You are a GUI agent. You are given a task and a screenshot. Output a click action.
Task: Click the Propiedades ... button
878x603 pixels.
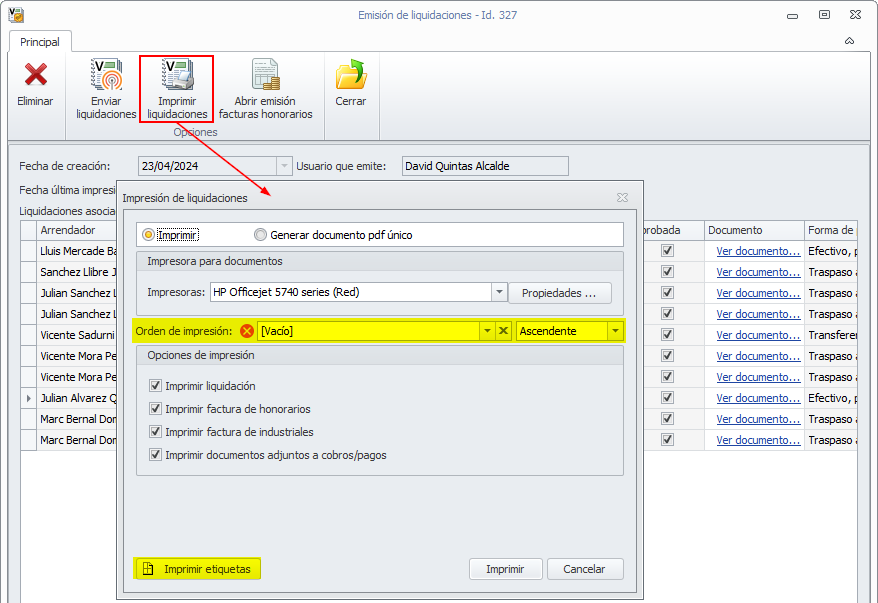tap(559, 293)
